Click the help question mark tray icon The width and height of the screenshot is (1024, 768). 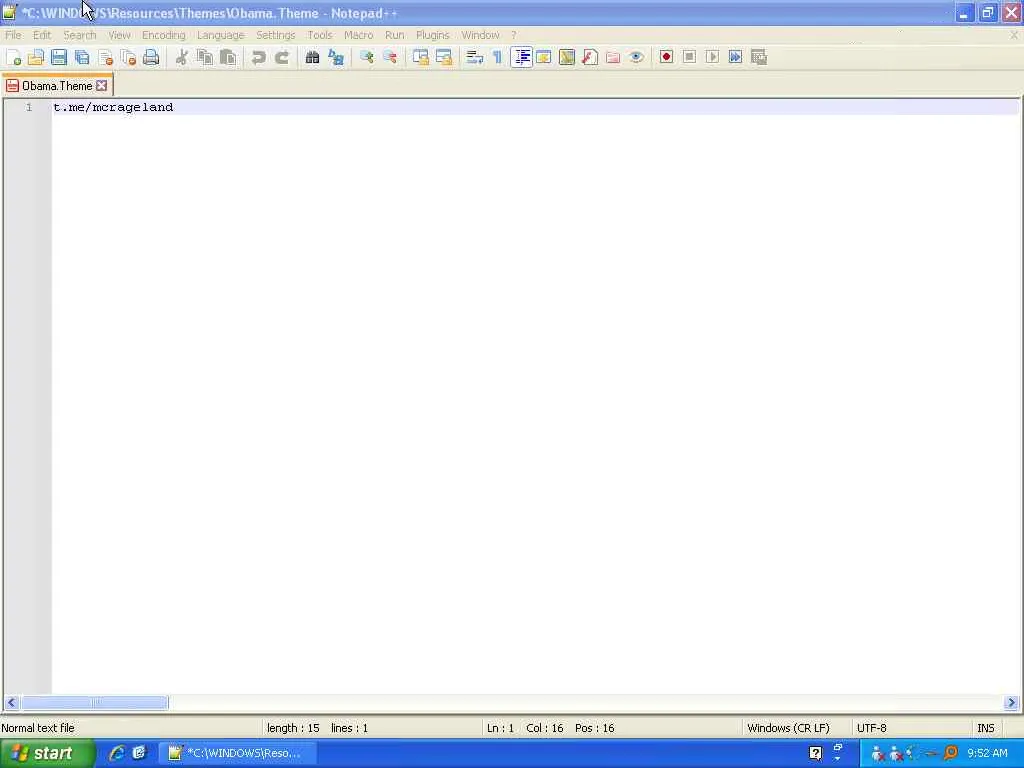(815, 754)
